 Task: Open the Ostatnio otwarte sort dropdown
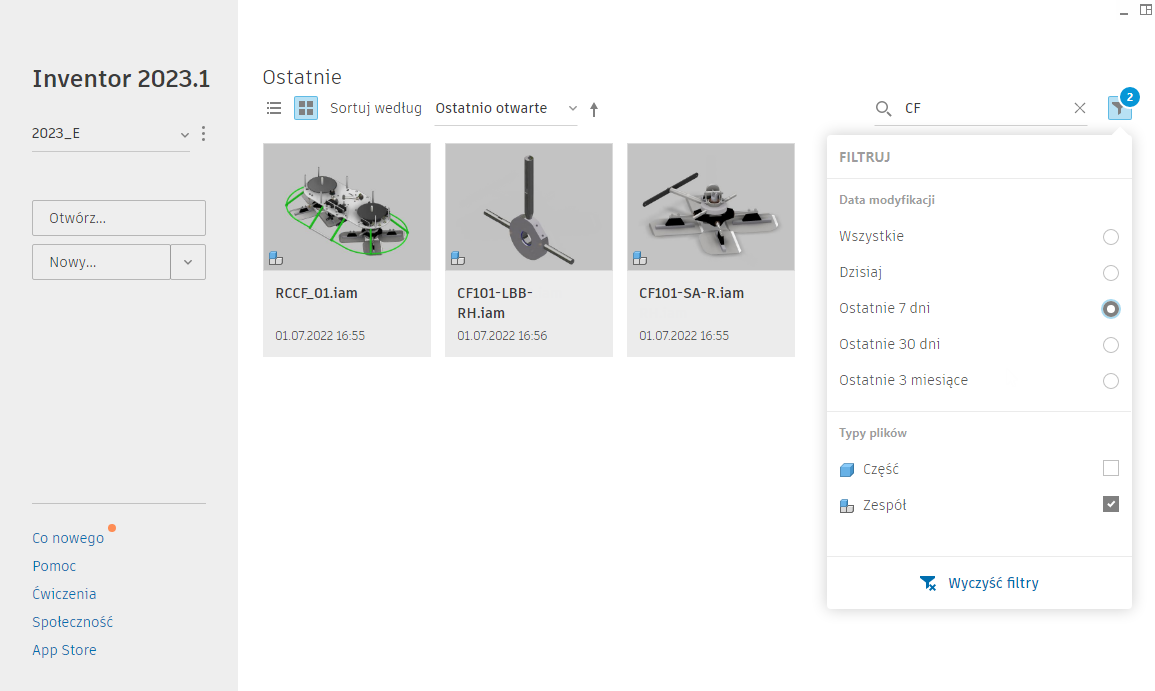point(506,109)
